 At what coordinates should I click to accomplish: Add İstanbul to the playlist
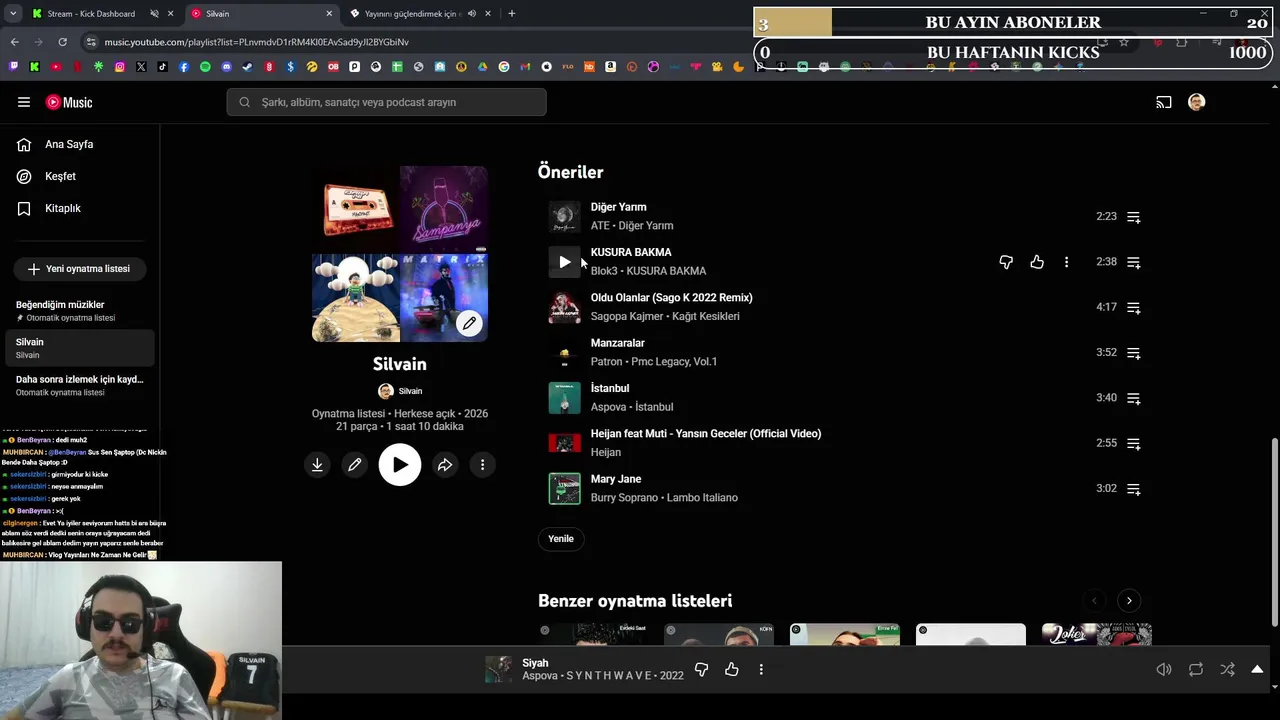coord(1134,398)
